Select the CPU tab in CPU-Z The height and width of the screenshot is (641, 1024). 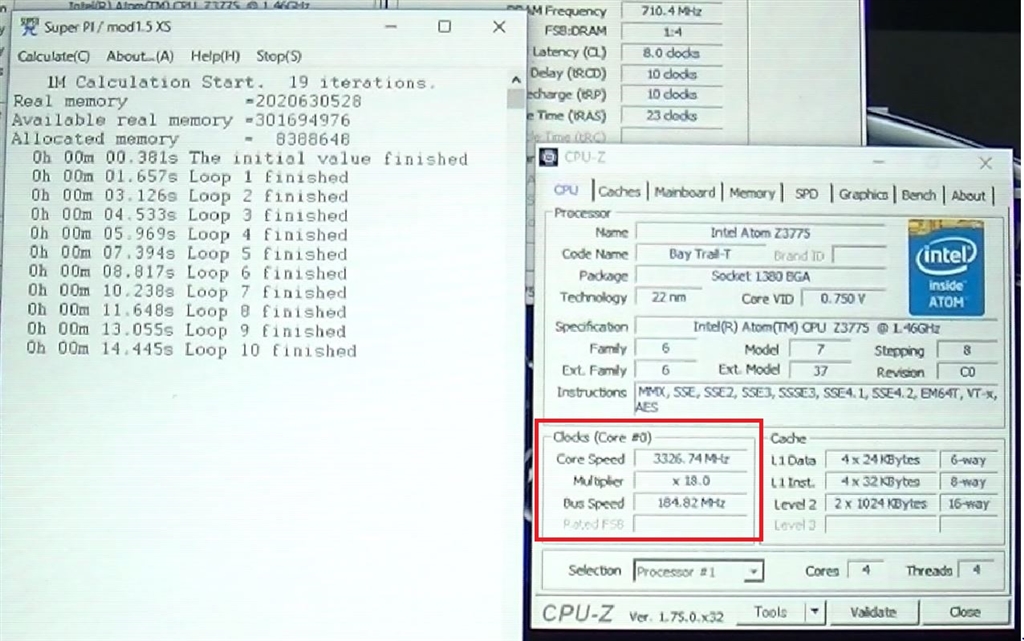[x=566, y=191]
